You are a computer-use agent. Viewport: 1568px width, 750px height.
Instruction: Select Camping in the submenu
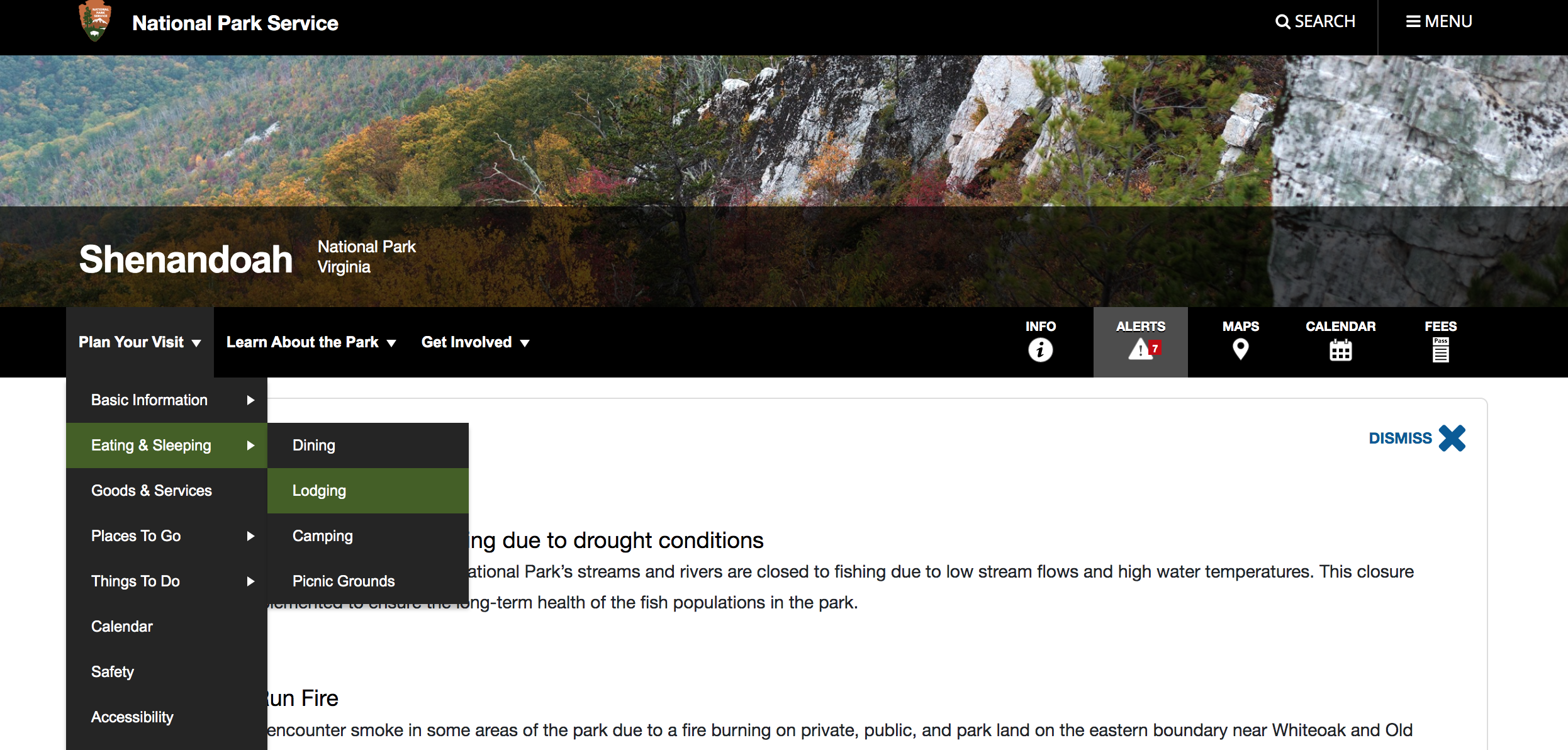pyautogui.click(x=368, y=536)
